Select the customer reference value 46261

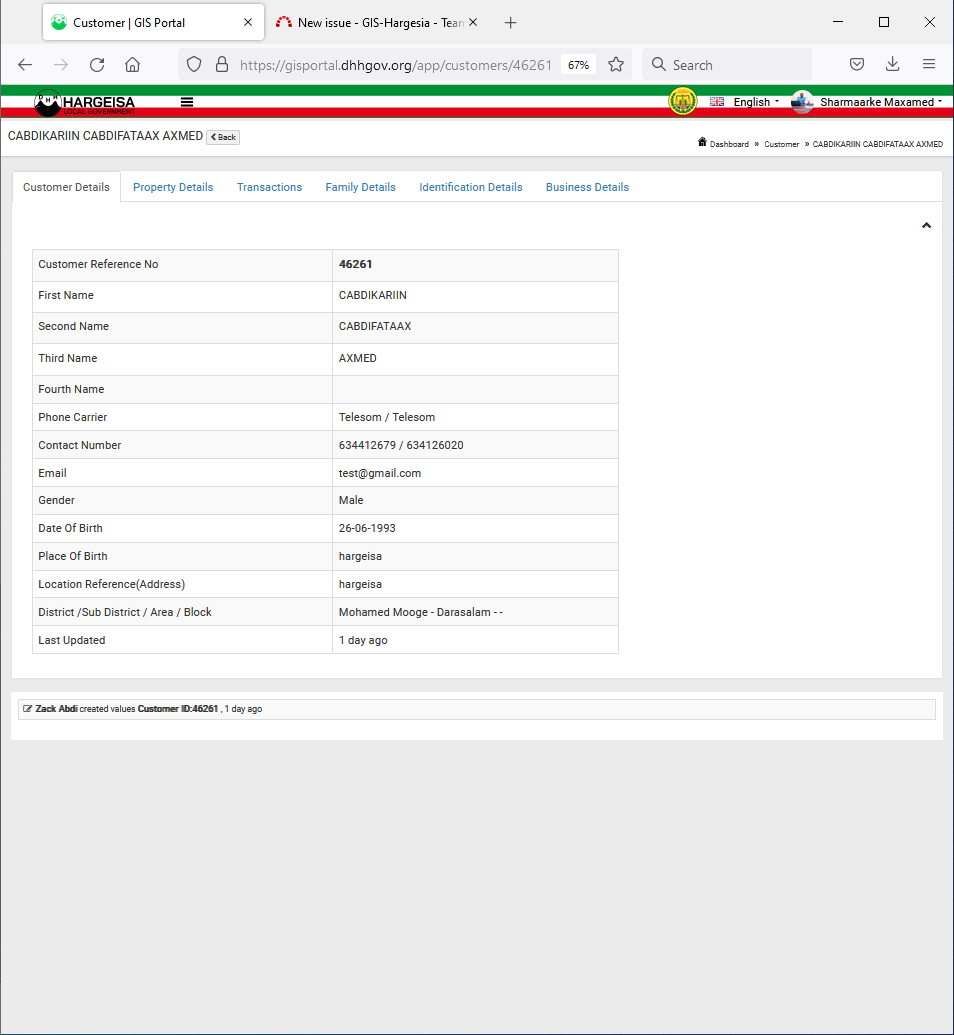click(x=355, y=264)
